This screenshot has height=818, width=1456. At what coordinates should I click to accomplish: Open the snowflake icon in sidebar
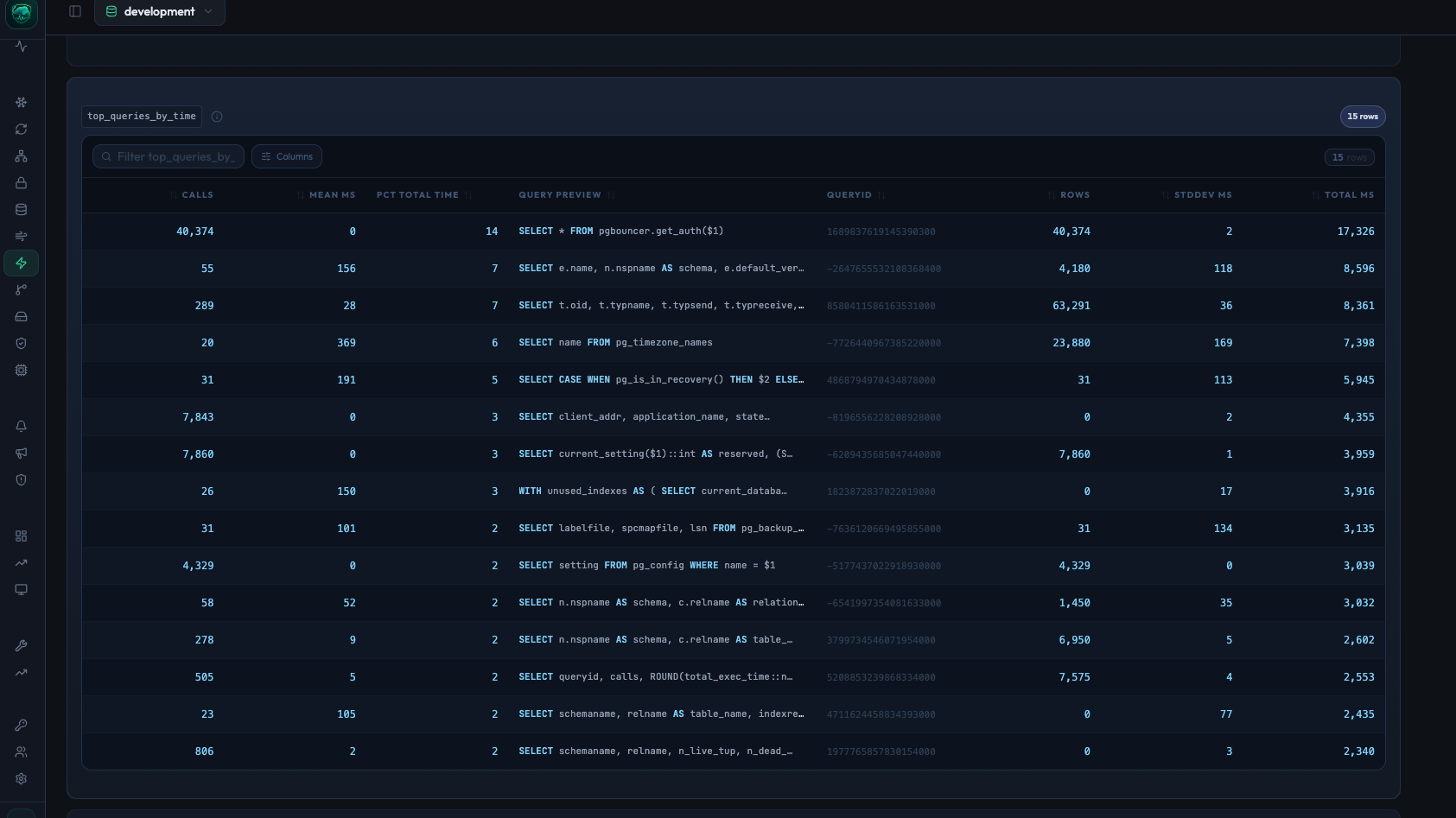coord(22,103)
